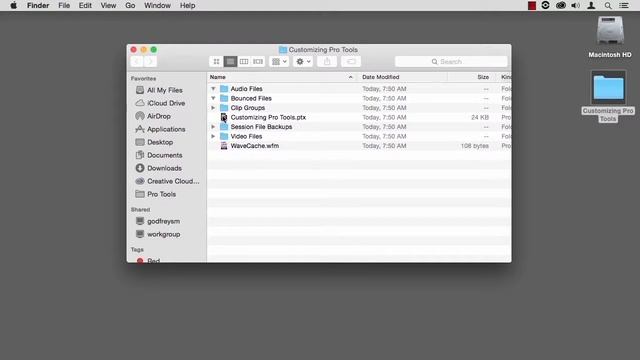Switch Finder to icon view
The height and width of the screenshot is (360, 640).
click(216, 62)
